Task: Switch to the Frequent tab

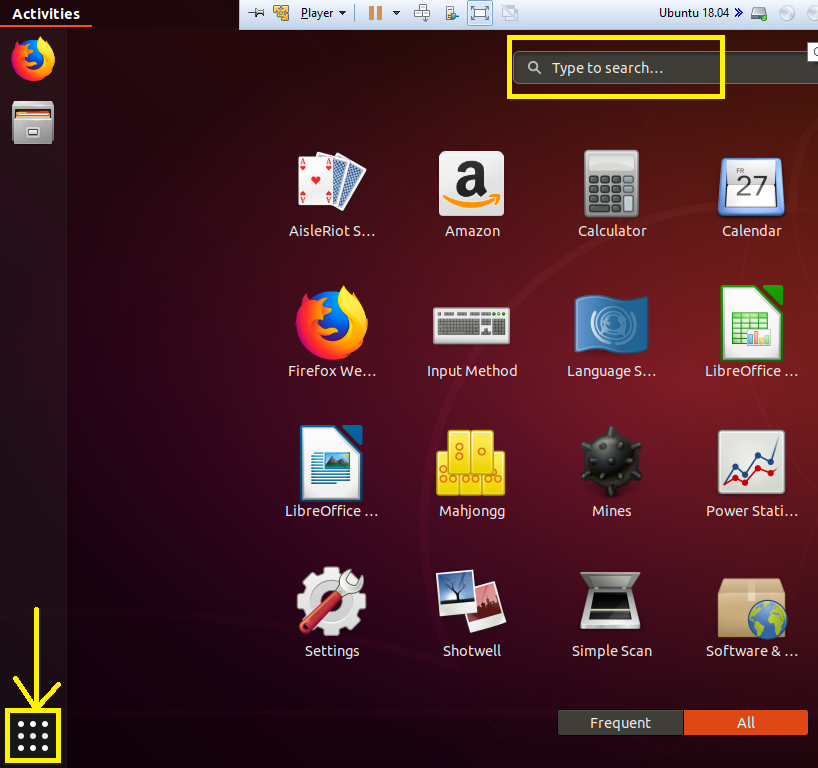Action: 620,723
